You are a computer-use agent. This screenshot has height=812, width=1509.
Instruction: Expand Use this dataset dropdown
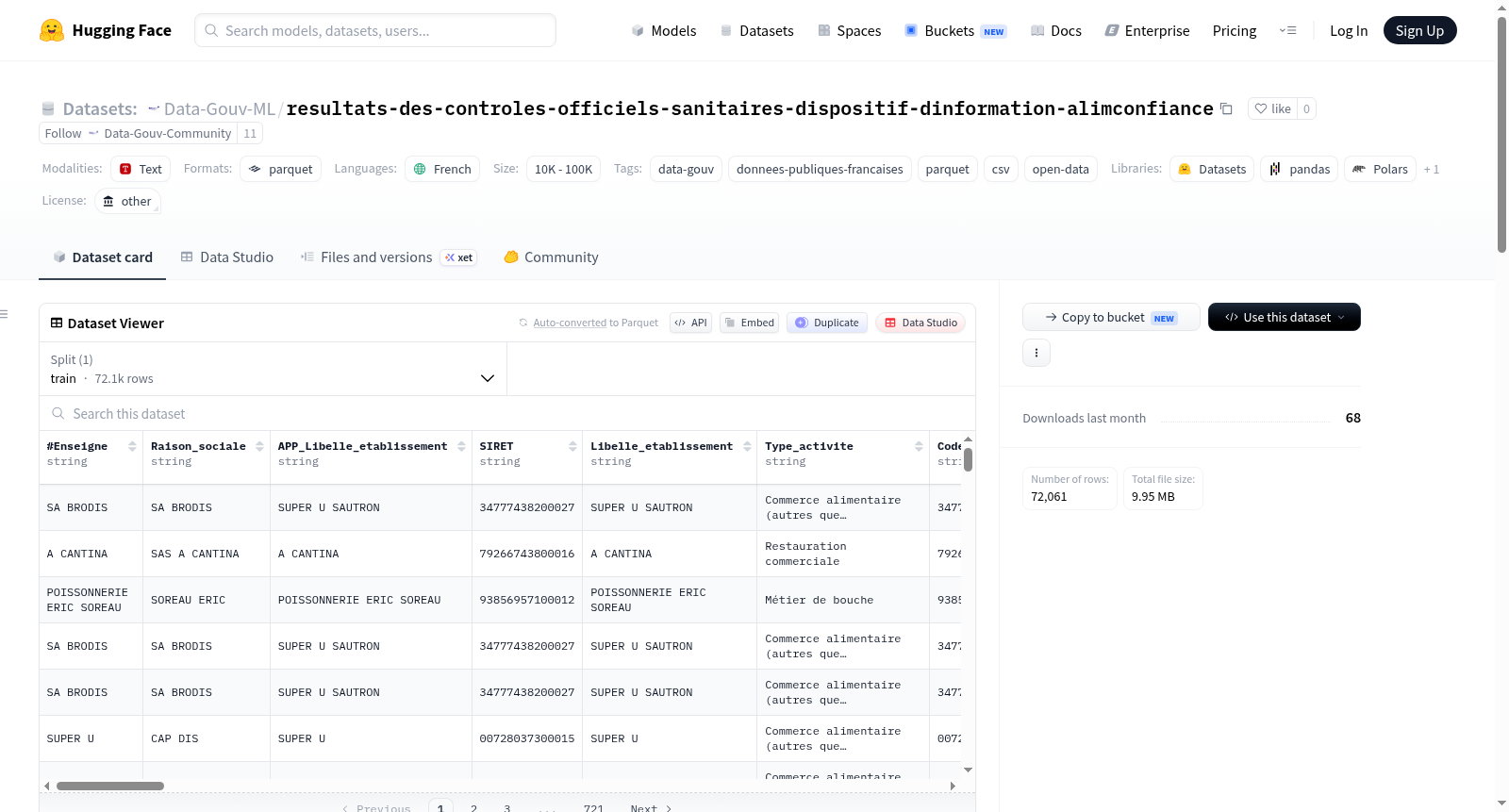click(x=1285, y=317)
